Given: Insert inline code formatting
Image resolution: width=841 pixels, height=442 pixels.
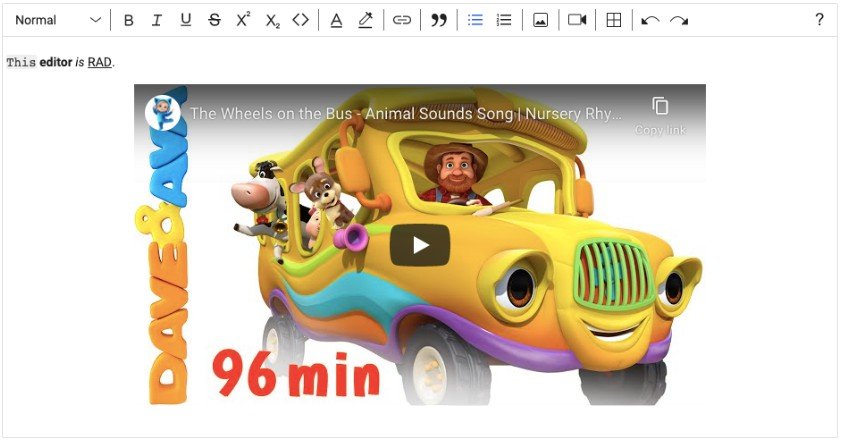Looking at the screenshot, I should tap(300, 20).
